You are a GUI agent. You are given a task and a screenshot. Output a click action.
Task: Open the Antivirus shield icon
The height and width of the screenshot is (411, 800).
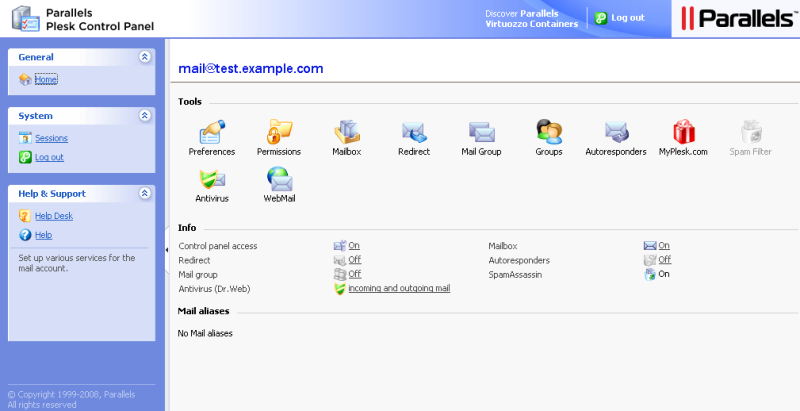(x=212, y=179)
